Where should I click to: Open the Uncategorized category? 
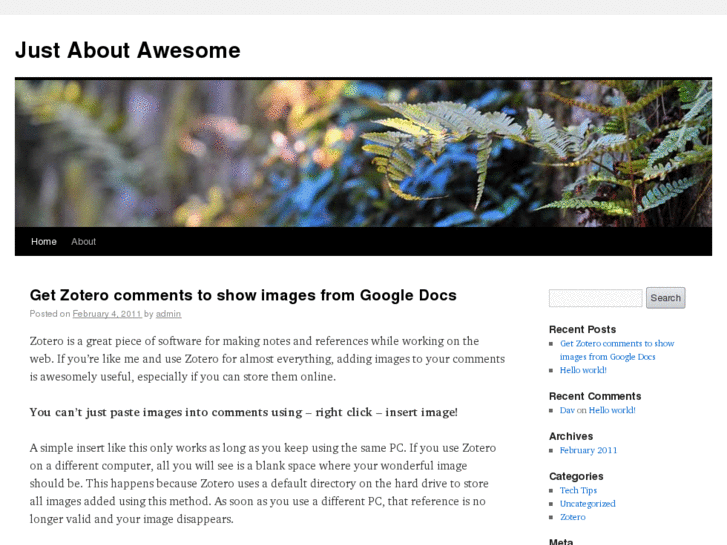587,504
